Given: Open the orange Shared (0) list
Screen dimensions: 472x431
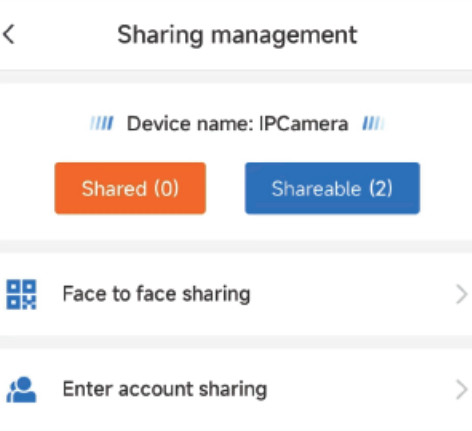Looking at the screenshot, I should pos(130,188).
